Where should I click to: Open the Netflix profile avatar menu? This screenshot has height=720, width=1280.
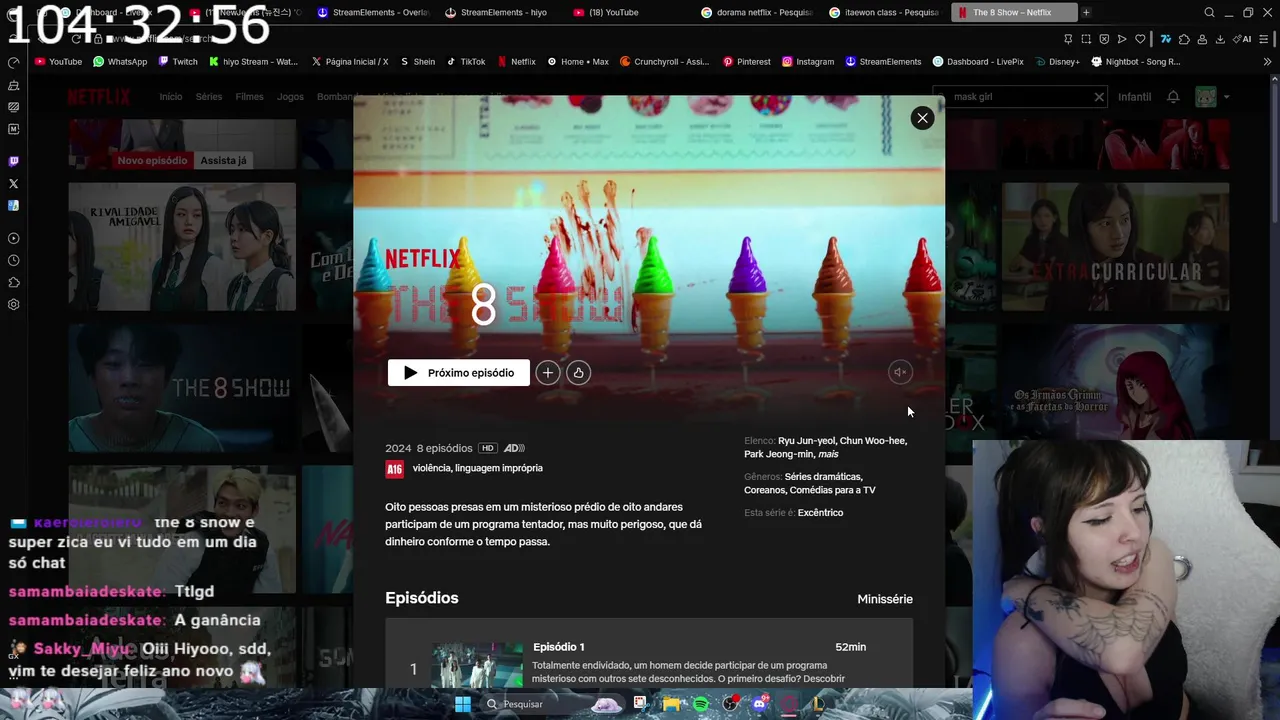coord(1206,97)
